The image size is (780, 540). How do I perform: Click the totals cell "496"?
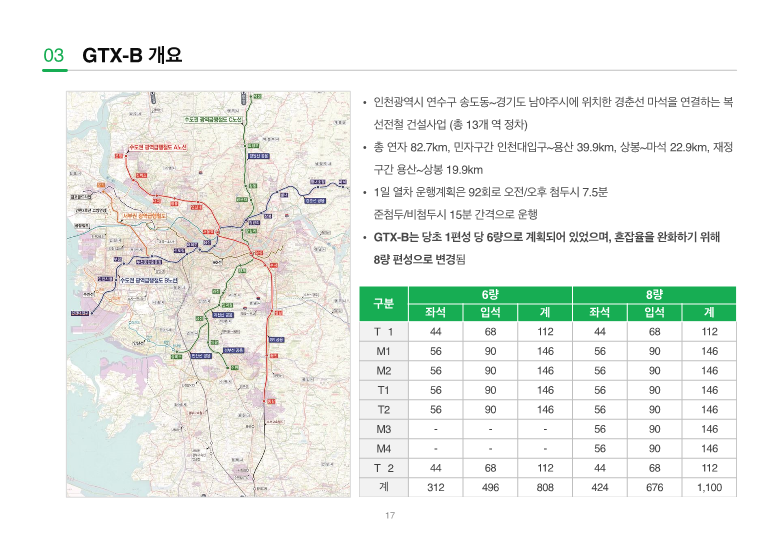point(490,487)
